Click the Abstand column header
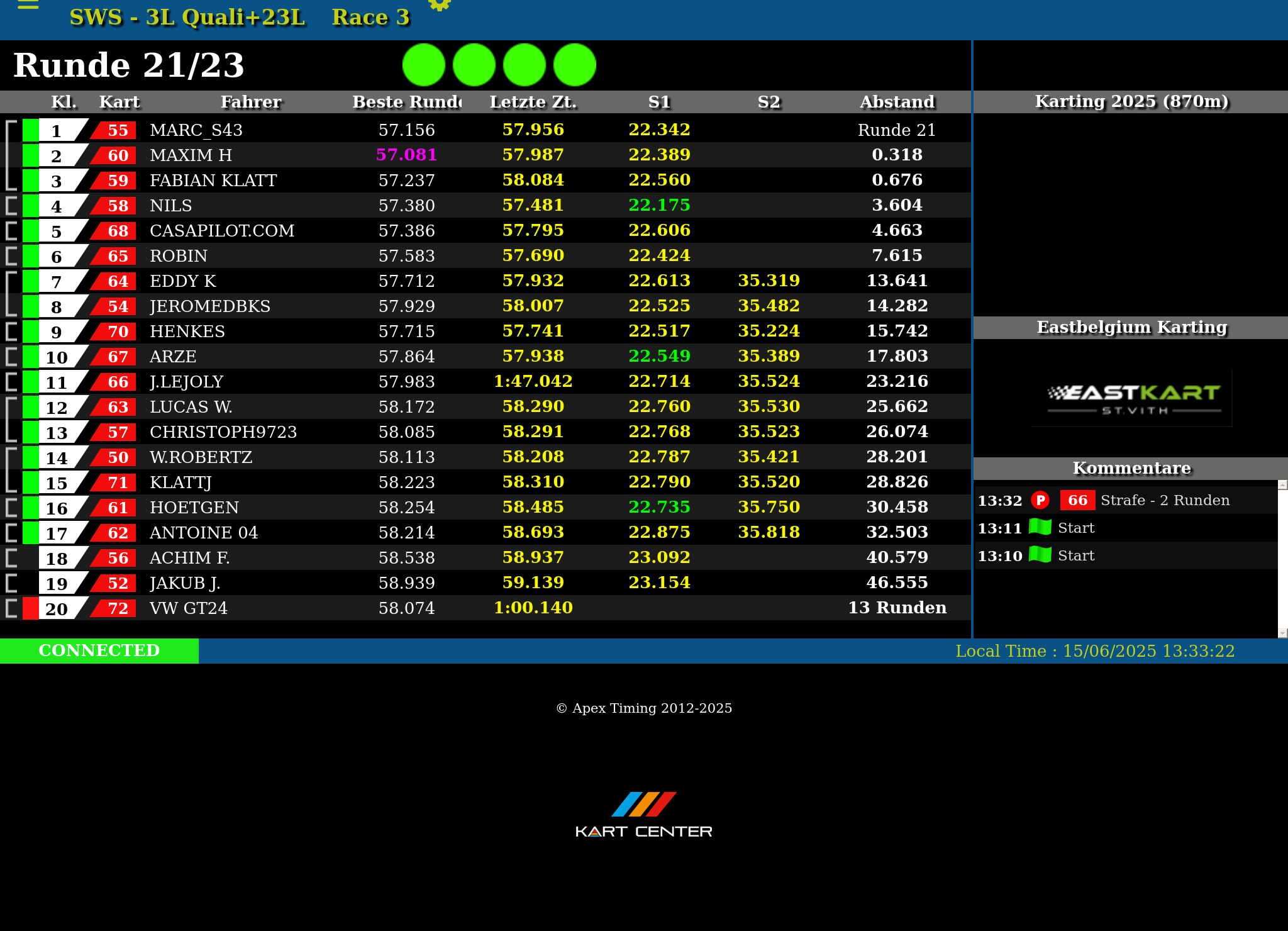The image size is (1288, 931). [x=897, y=102]
